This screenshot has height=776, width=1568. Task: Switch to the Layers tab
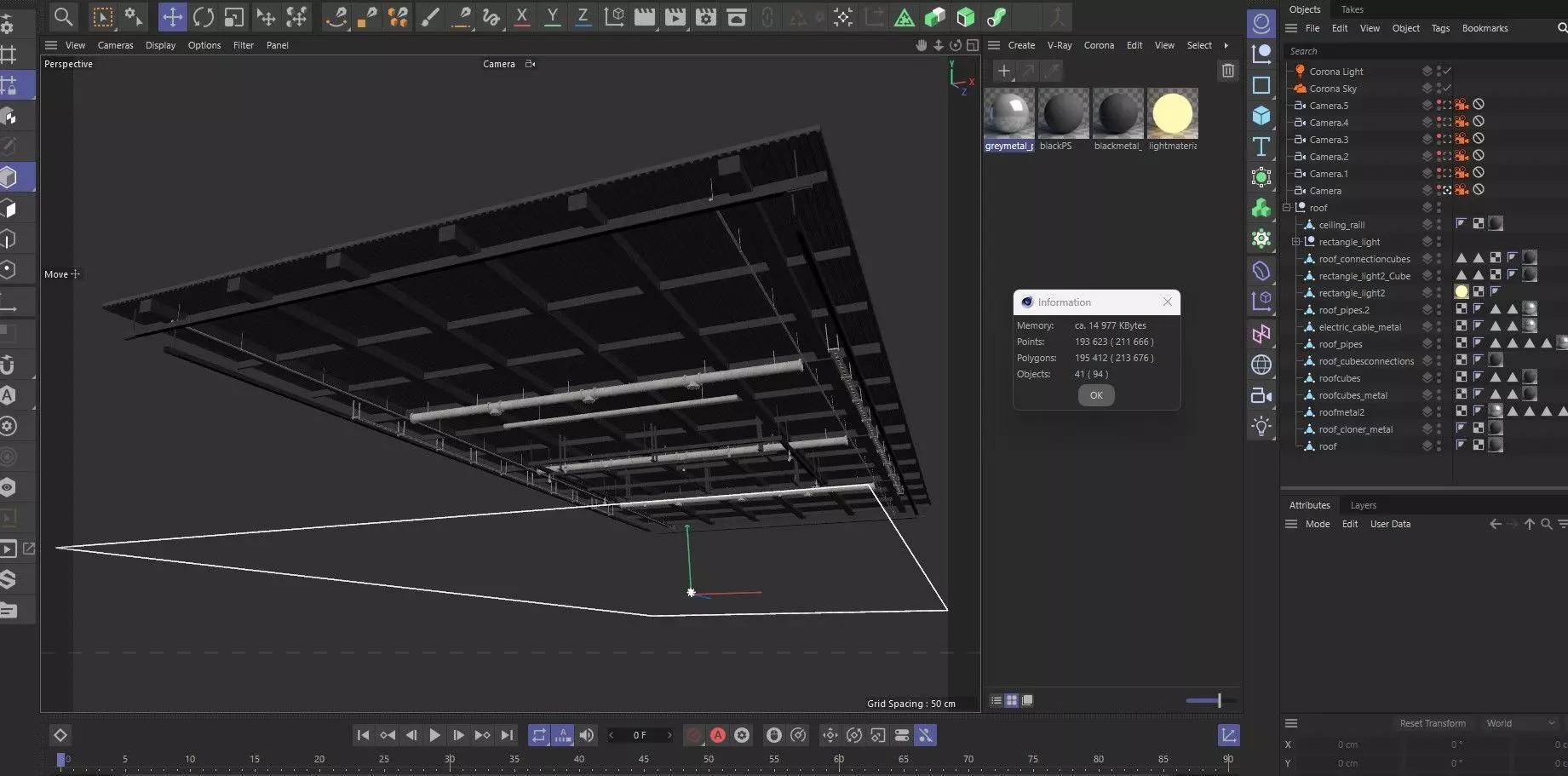pos(1363,505)
